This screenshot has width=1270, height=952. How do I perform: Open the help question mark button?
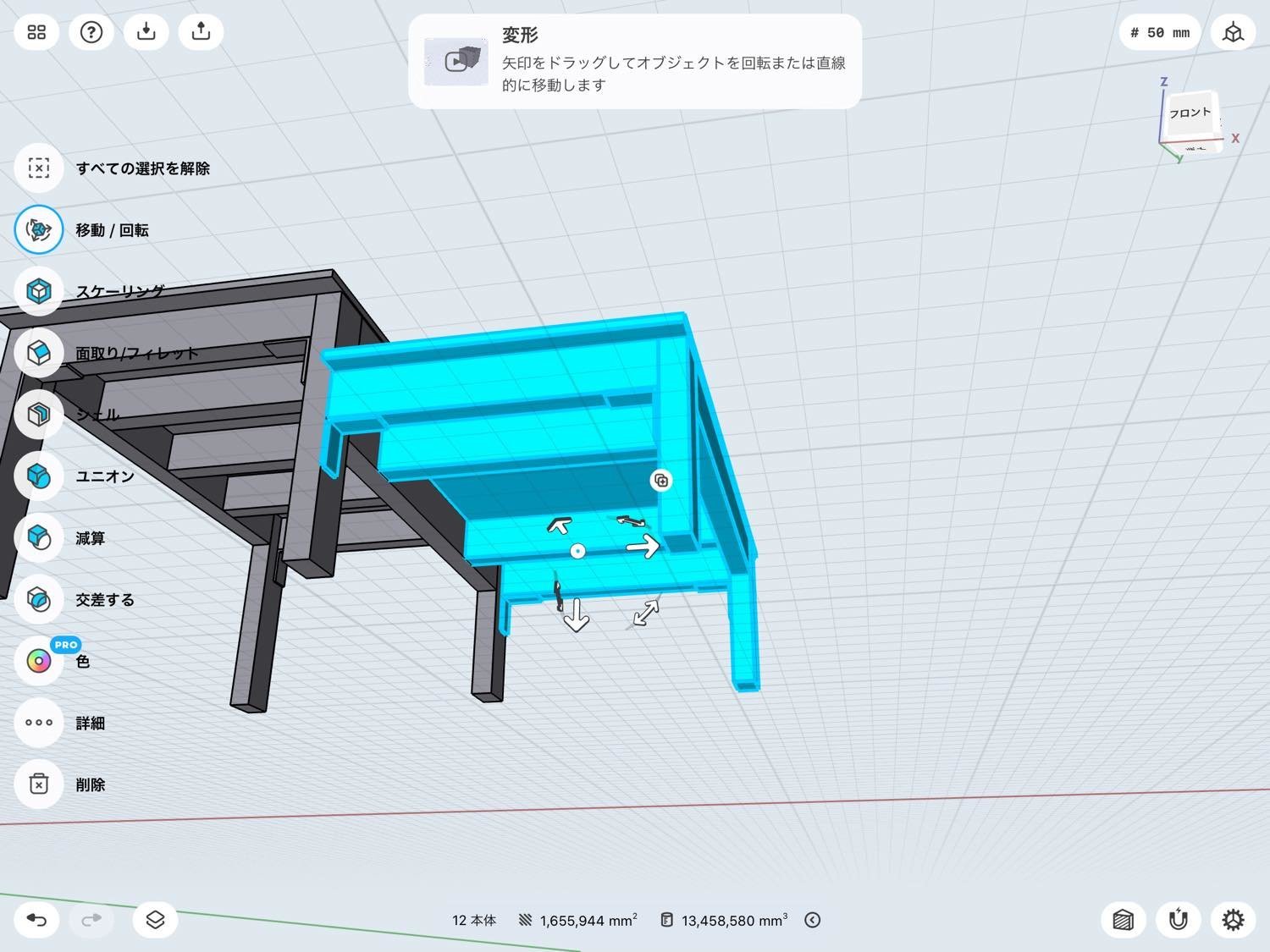(x=91, y=32)
